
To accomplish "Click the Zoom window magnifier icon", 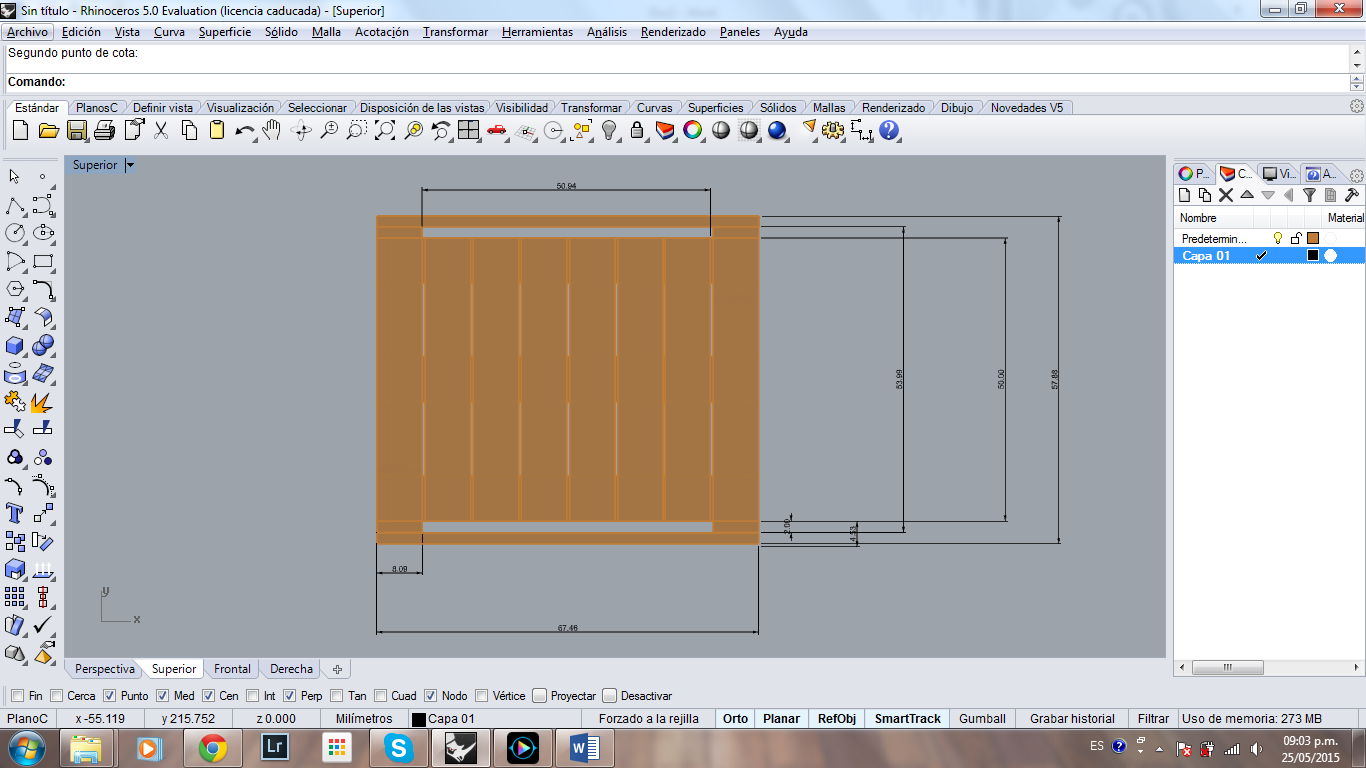I will coord(357,130).
